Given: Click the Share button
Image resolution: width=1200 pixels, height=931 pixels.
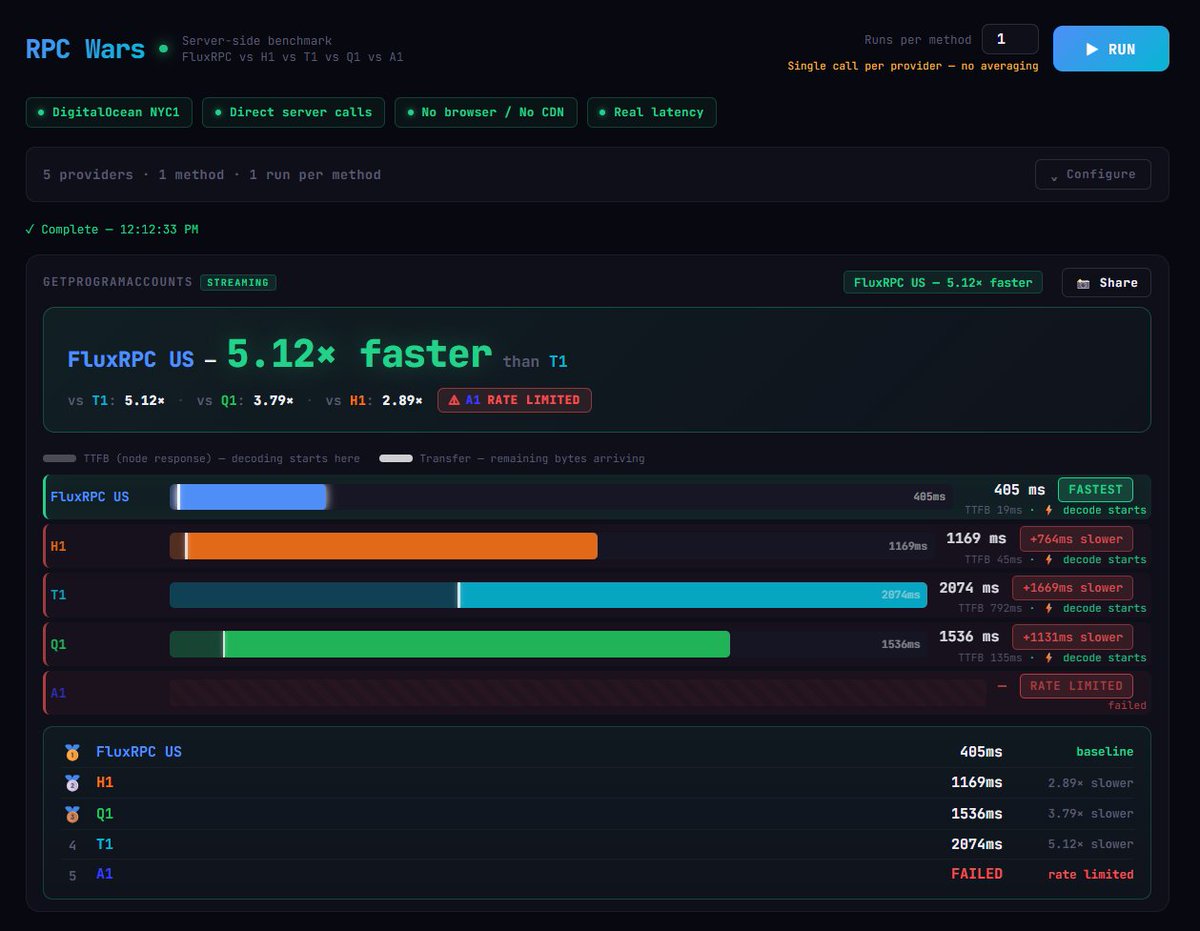Looking at the screenshot, I should [1106, 283].
